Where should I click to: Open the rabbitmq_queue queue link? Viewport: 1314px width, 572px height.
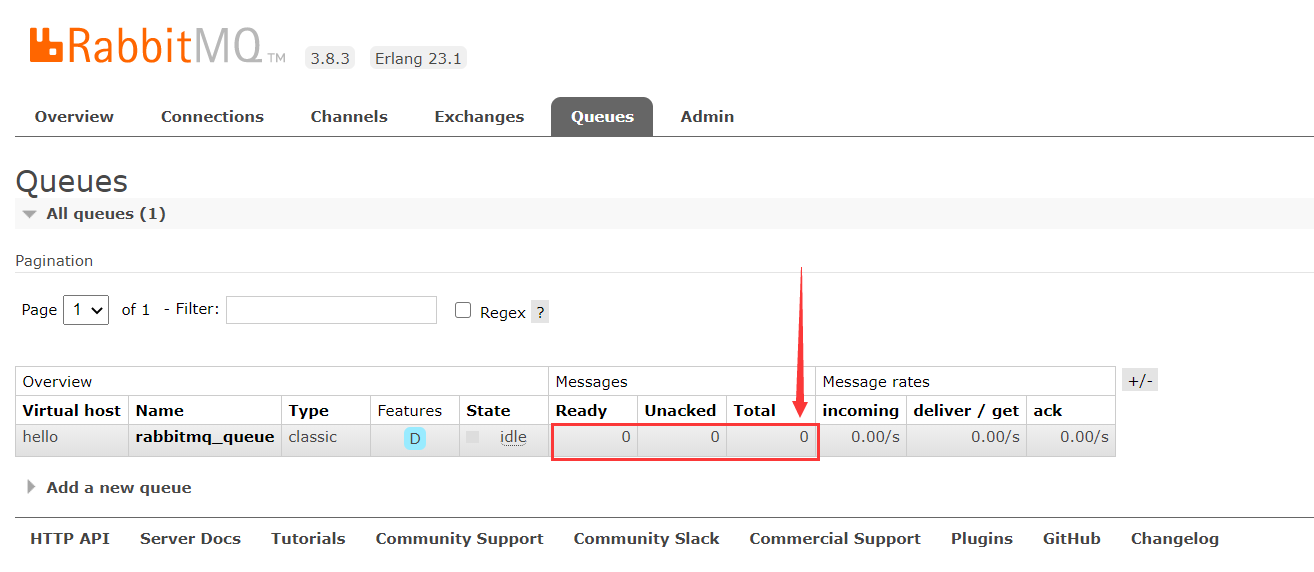click(x=205, y=437)
